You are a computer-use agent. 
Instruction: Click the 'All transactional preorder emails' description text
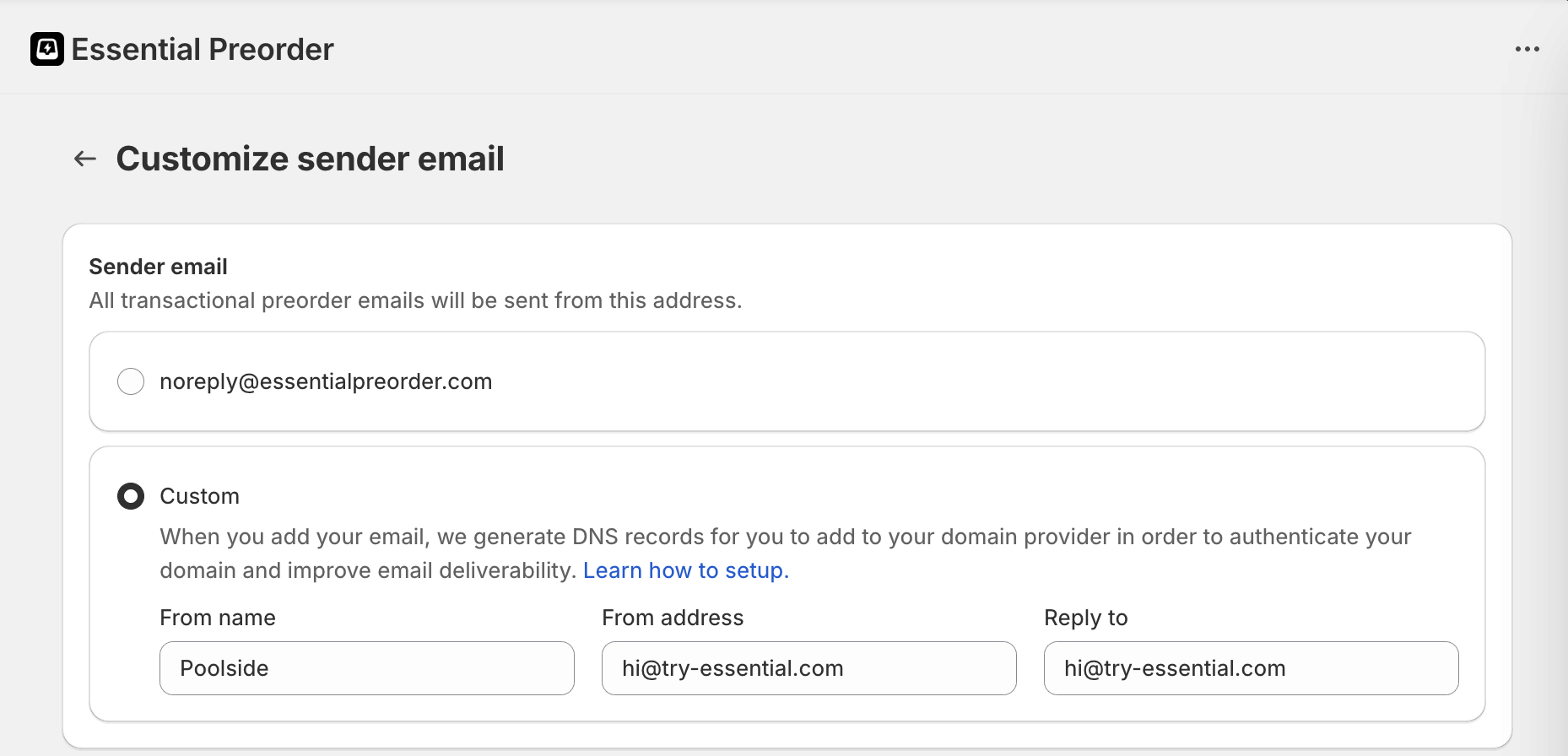click(x=415, y=300)
